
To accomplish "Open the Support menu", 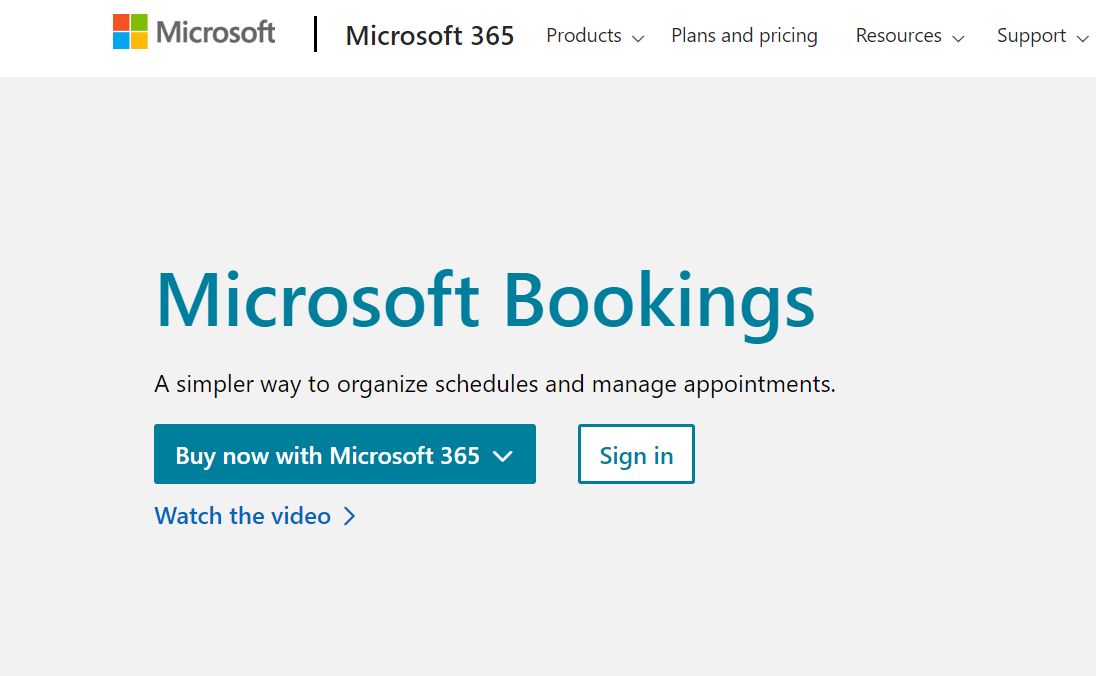I will [1031, 36].
